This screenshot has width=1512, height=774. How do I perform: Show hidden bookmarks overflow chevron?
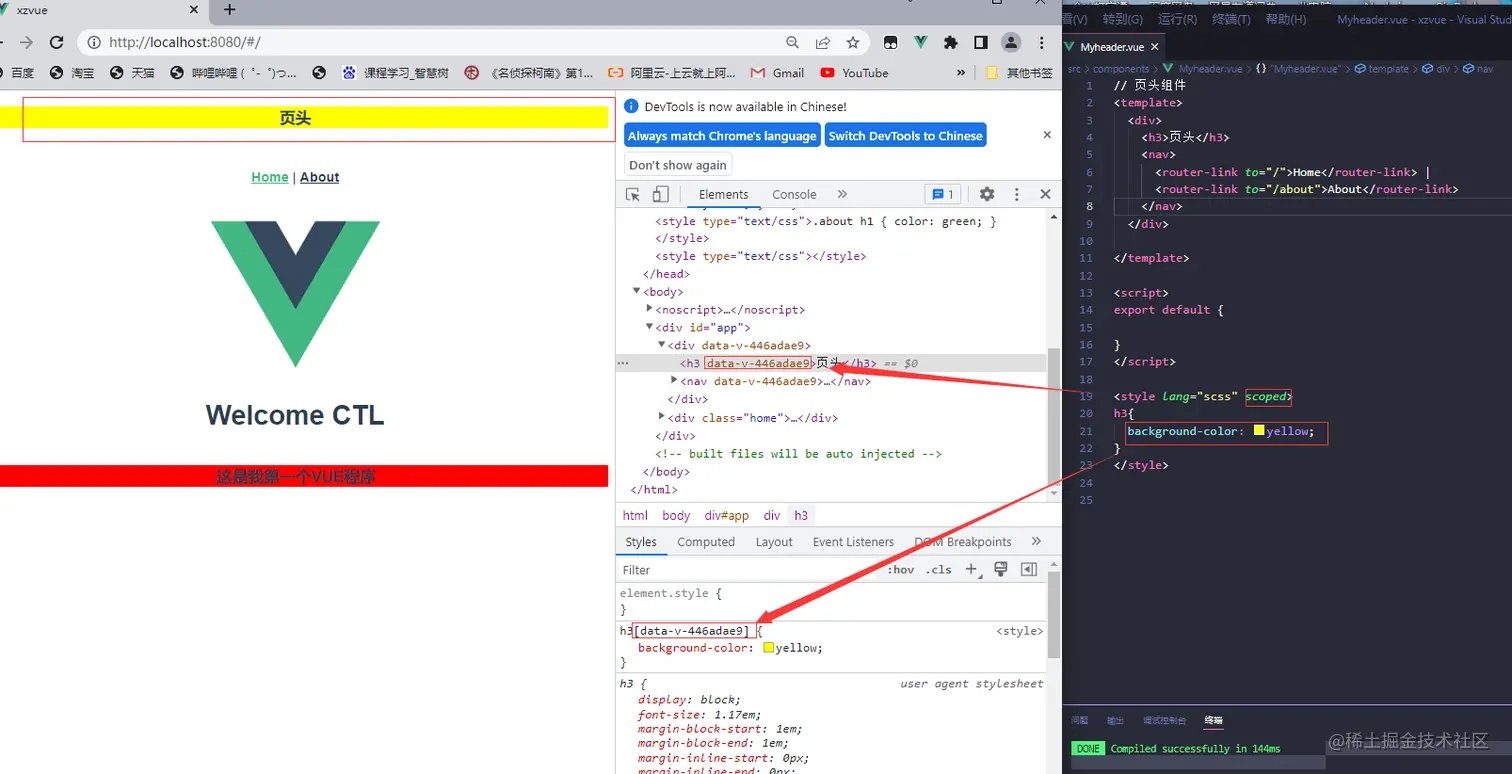click(961, 73)
